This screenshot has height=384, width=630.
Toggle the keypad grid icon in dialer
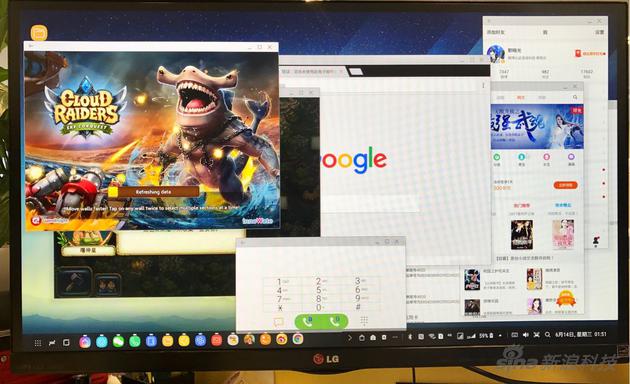(x=364, y=321)
